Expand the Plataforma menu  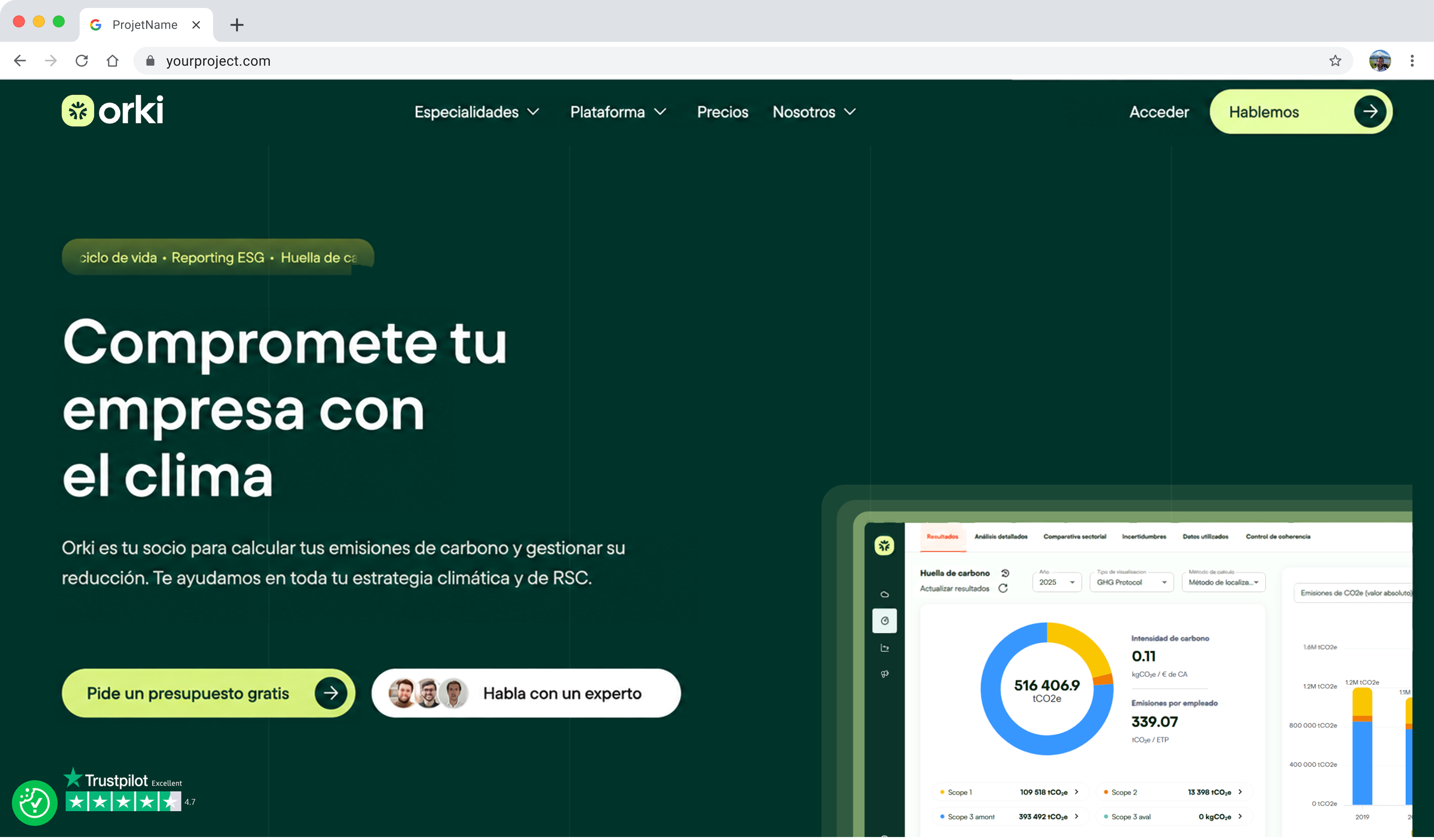pos(618,112)
